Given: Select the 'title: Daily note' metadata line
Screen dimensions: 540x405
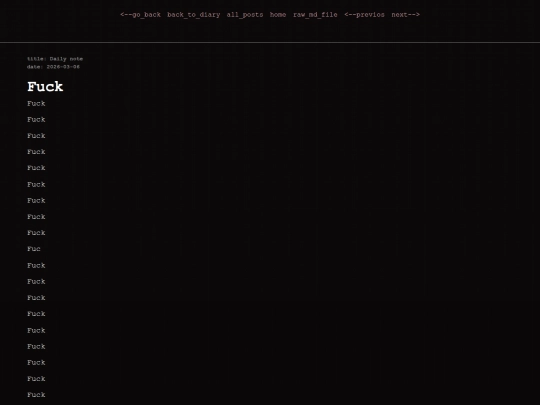Looking at the screenshot, I should 55,59.
